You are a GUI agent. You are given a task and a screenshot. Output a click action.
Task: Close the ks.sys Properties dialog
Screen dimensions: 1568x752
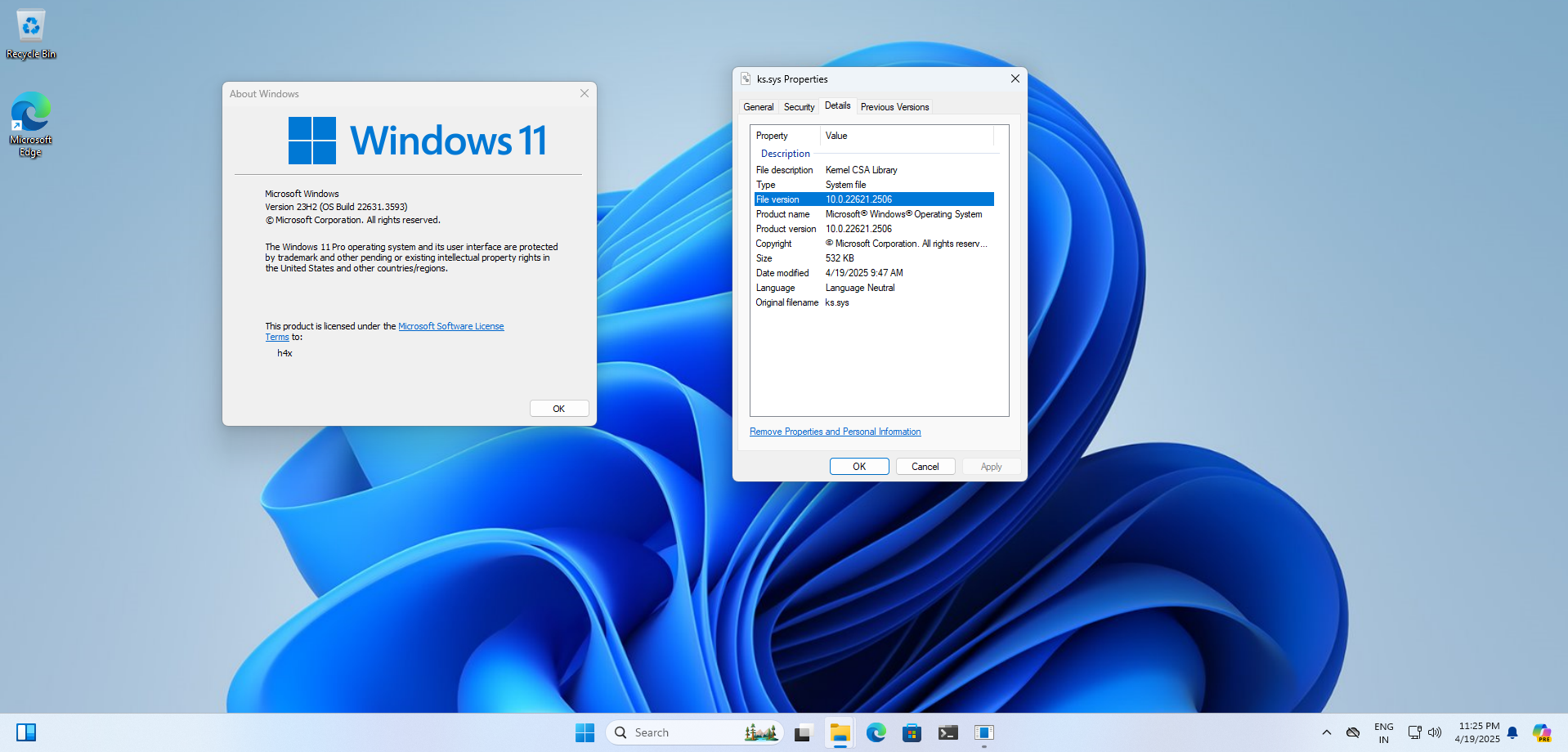pyautogui.click(x=1015, y=78)
